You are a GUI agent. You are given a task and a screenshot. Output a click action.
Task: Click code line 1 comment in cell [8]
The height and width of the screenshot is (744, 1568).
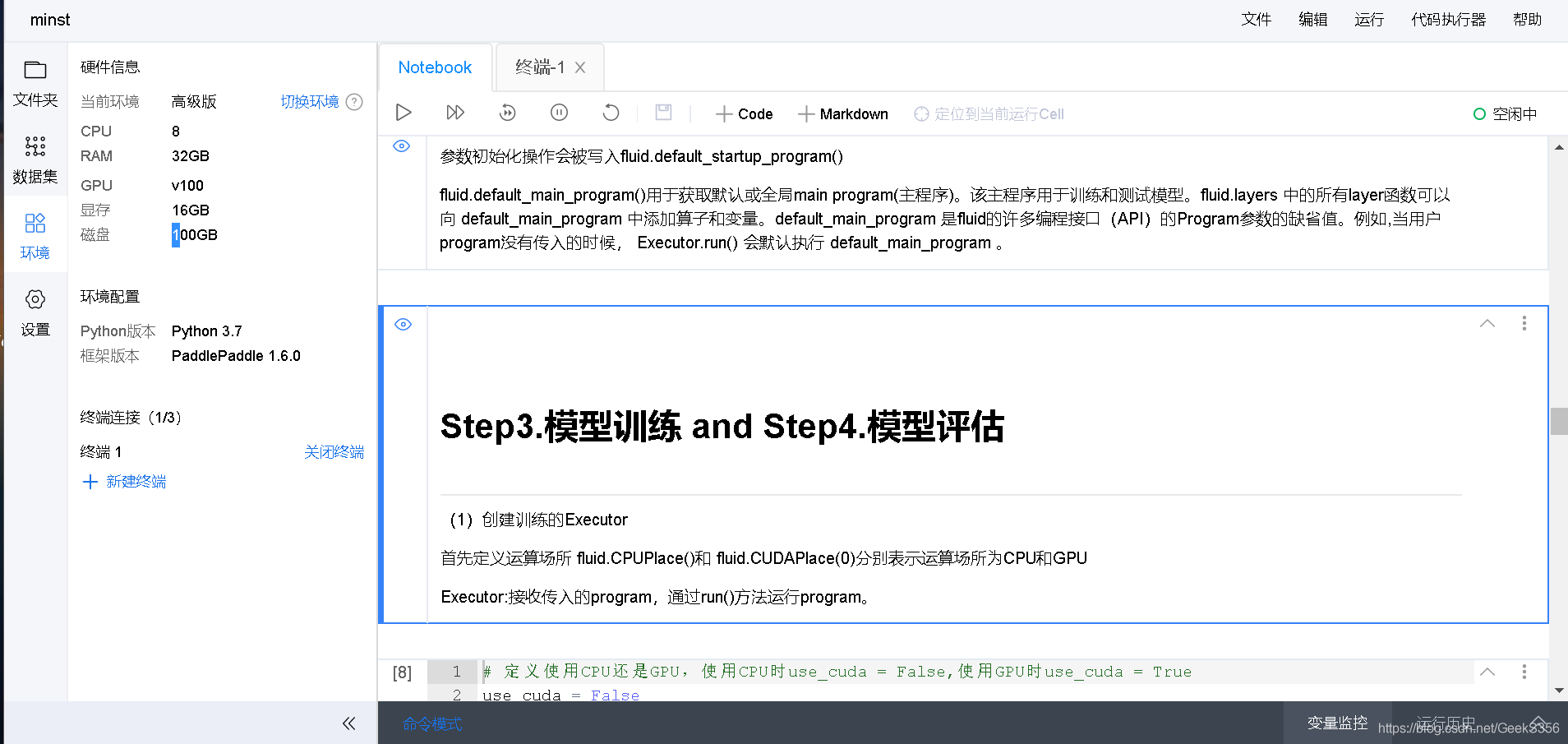837,672
